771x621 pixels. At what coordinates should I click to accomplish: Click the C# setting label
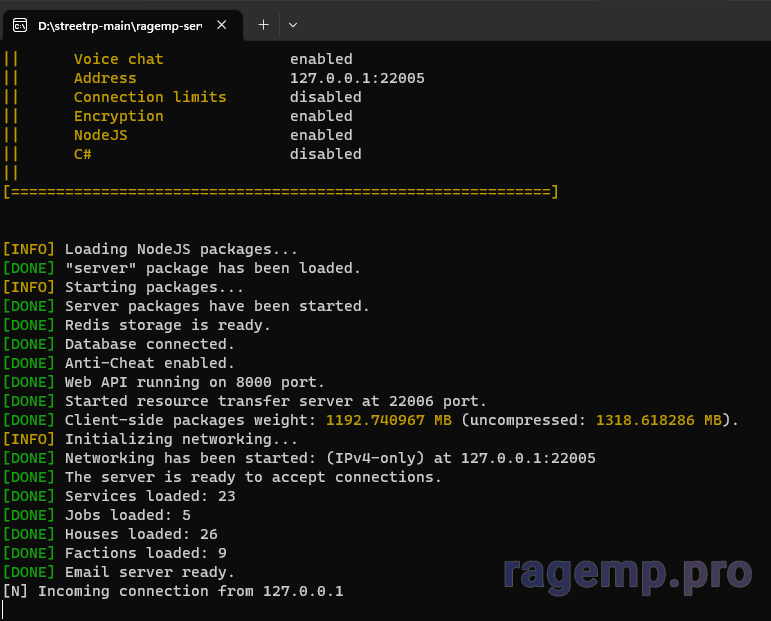[x=83, y=154]
